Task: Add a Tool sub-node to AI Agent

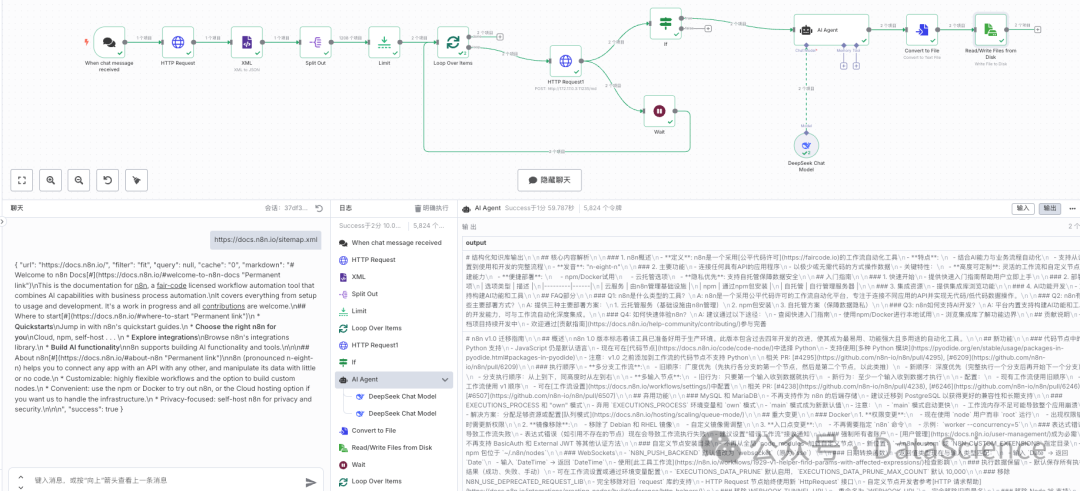Action: 857,66
